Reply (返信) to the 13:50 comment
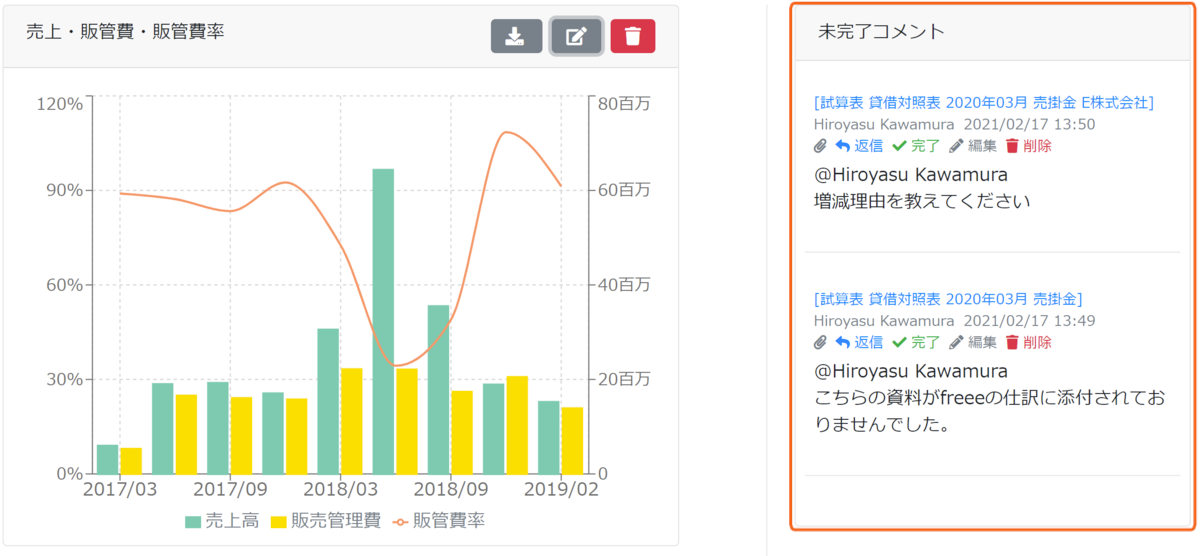Viewport: 1200px width, 556px height. pos(859,146)
